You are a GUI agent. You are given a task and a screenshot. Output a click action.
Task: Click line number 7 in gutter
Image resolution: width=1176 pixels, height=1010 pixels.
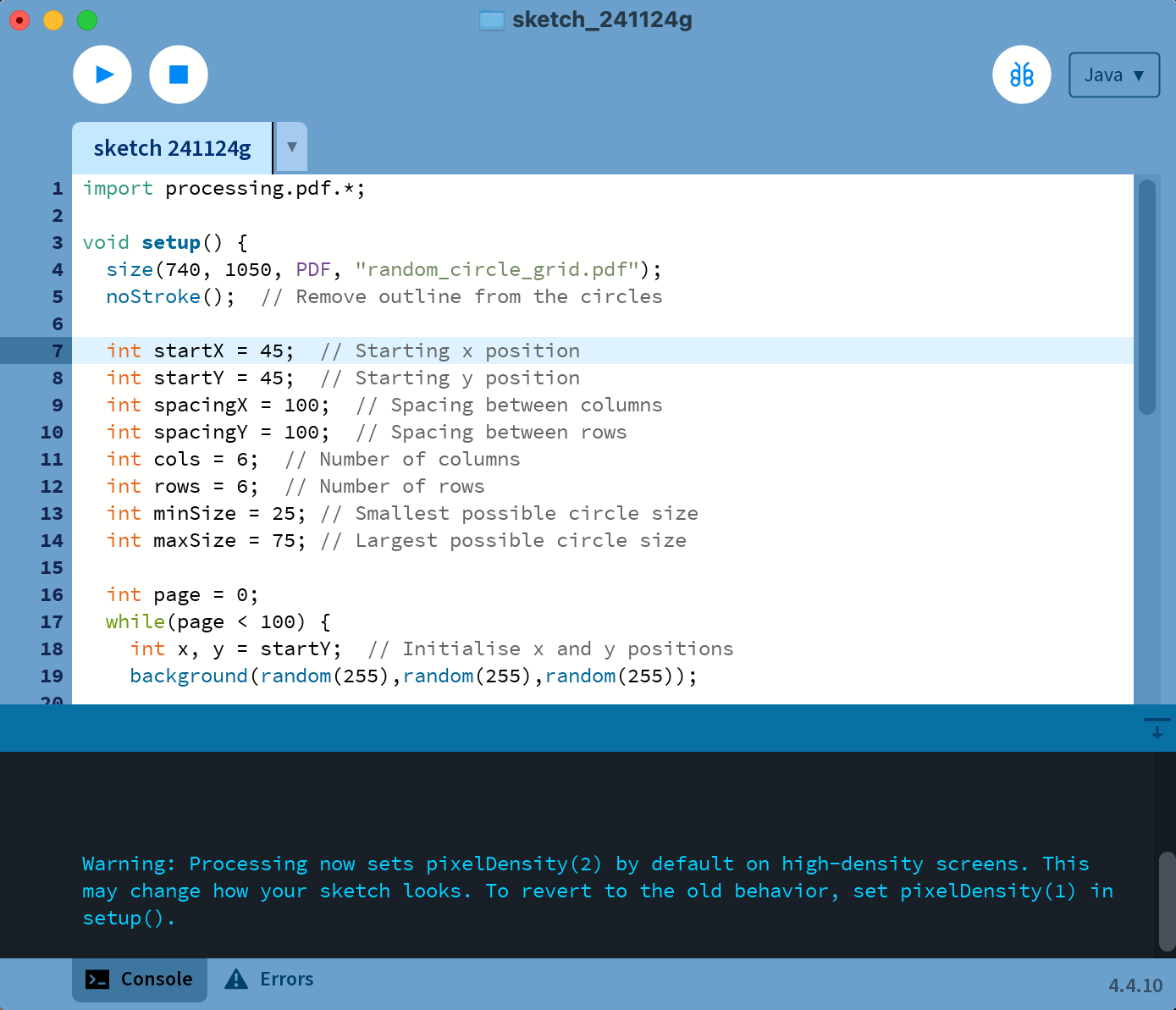pos(58,350)
